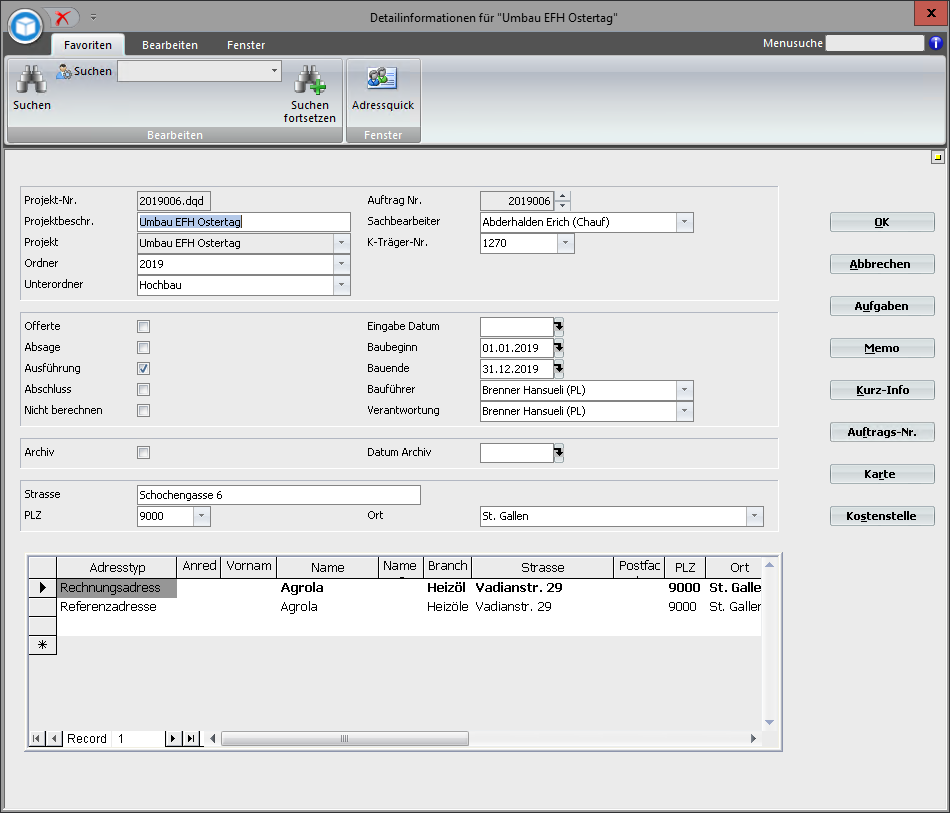Screen dimensions: 950x813
Task: Click the Aufgaben button
Action: coord(881,306)
